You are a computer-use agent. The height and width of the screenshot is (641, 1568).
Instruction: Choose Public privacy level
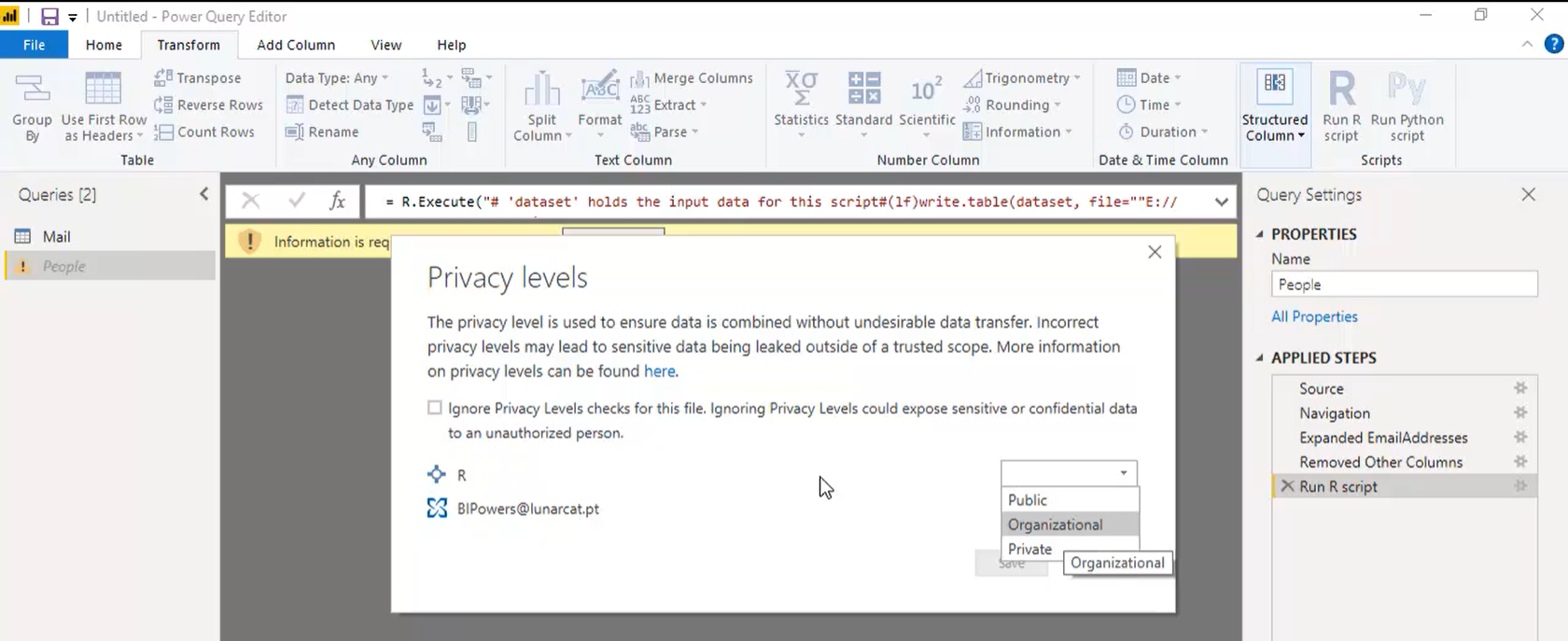point(1070,500)
